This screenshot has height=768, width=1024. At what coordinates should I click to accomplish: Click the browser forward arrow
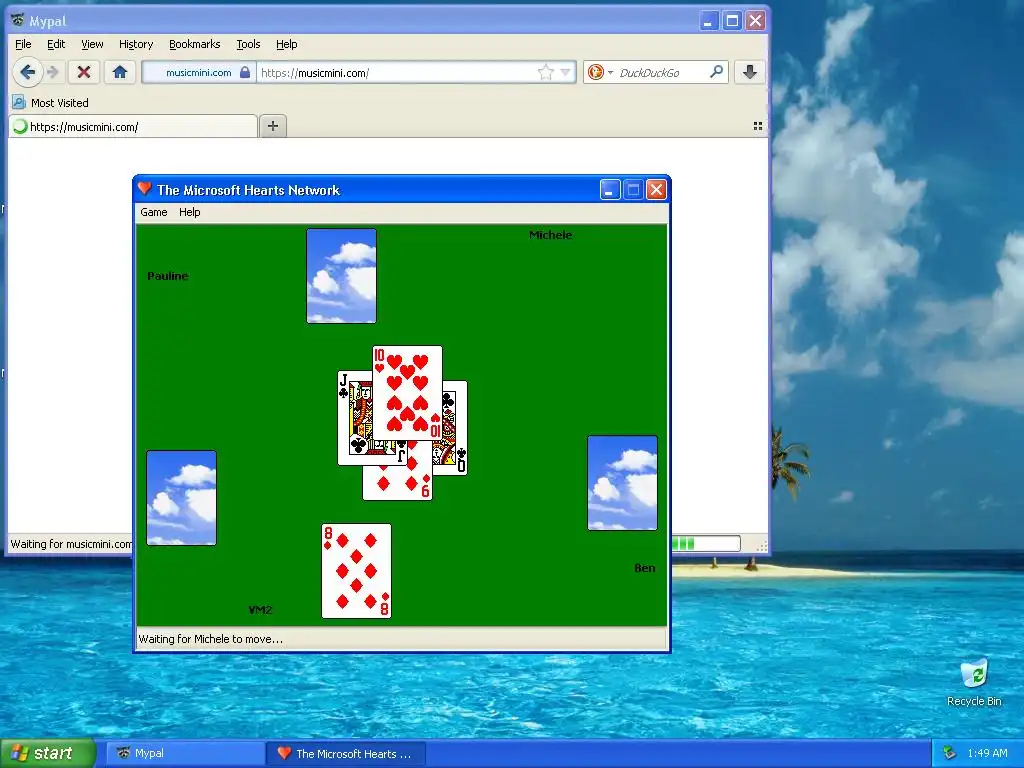[x=54, y=72]
